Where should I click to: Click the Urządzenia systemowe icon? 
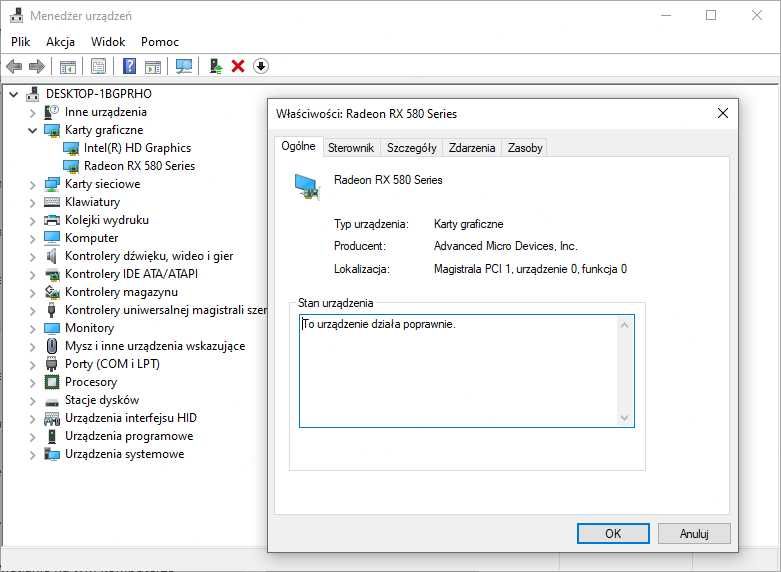click(x=52, y=454)
